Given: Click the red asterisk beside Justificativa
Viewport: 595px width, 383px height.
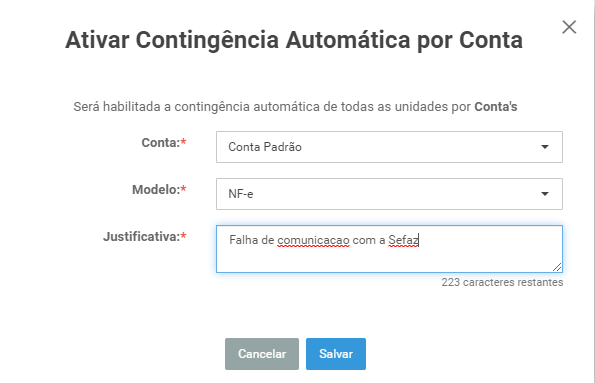Looking at the screenshot, I should 183,235.
